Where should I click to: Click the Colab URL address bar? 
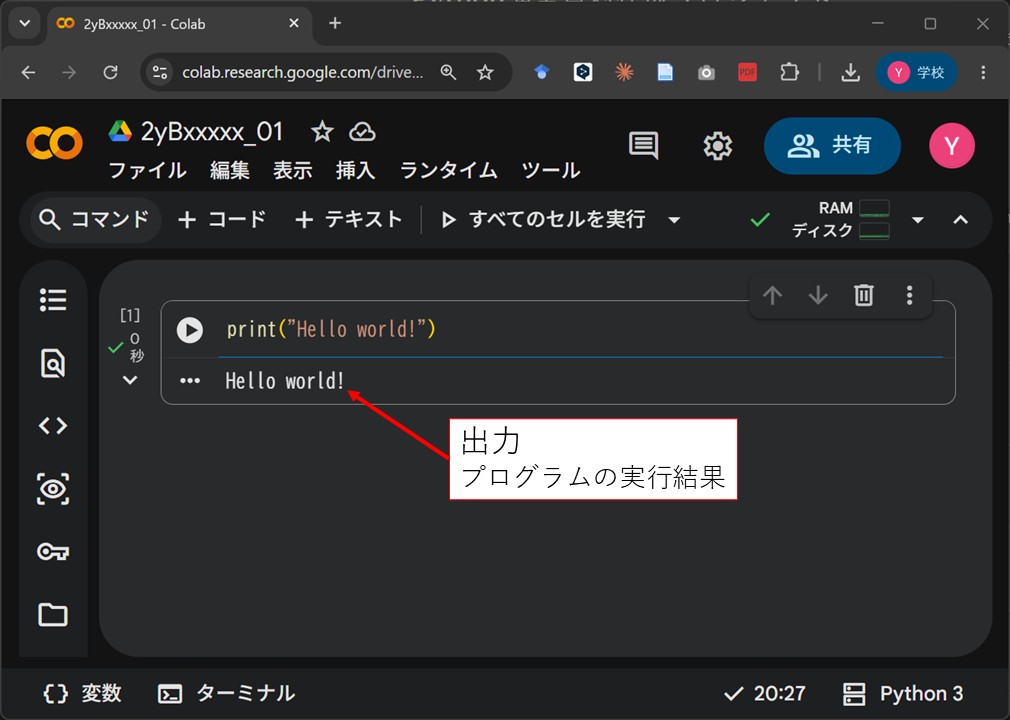302,72
